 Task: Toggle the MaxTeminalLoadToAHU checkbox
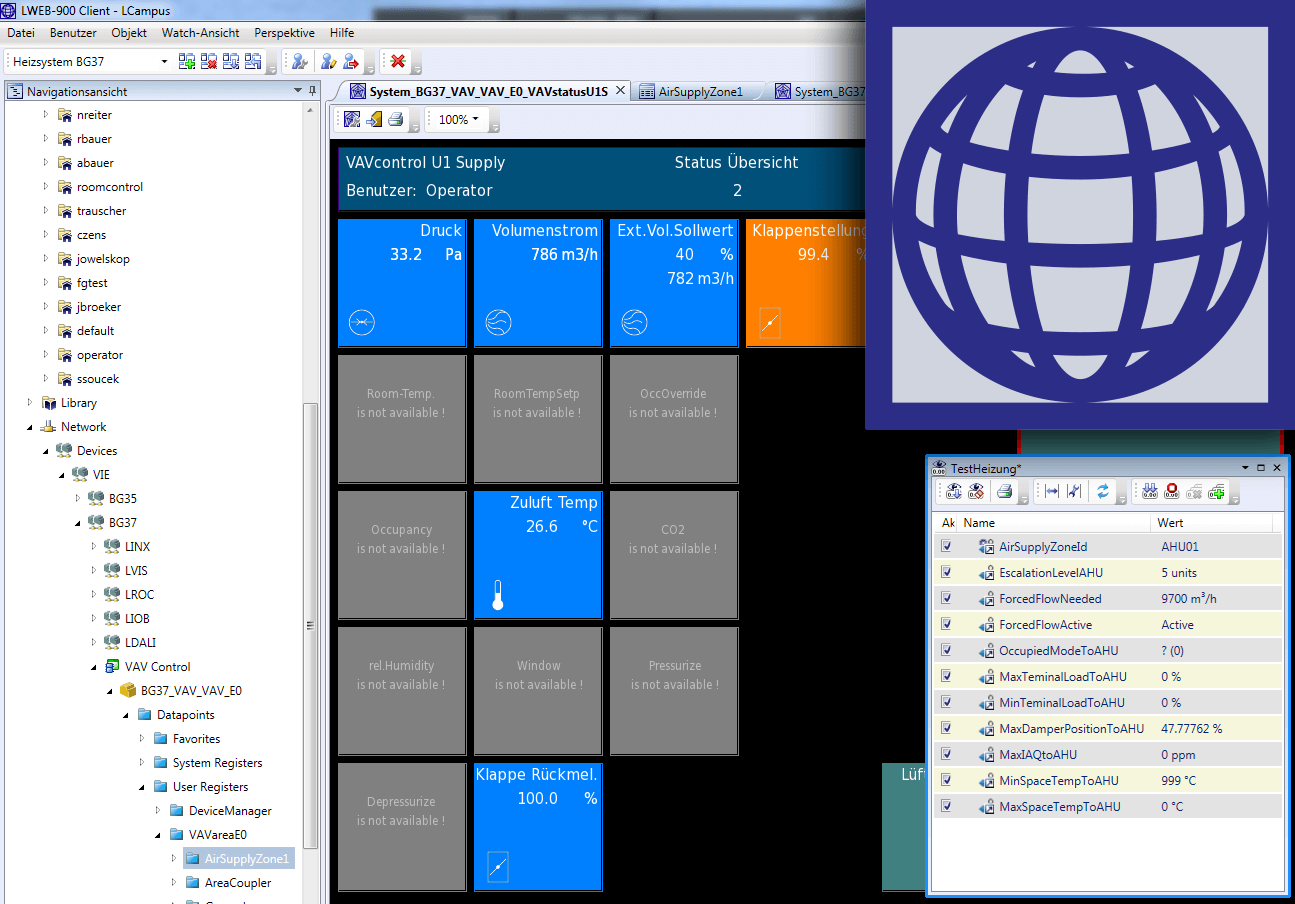946,676
